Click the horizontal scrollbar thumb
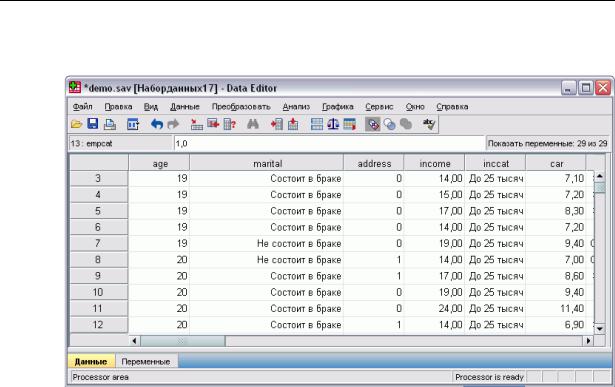Screen dimensions: 615x387 tap(182, 341)
